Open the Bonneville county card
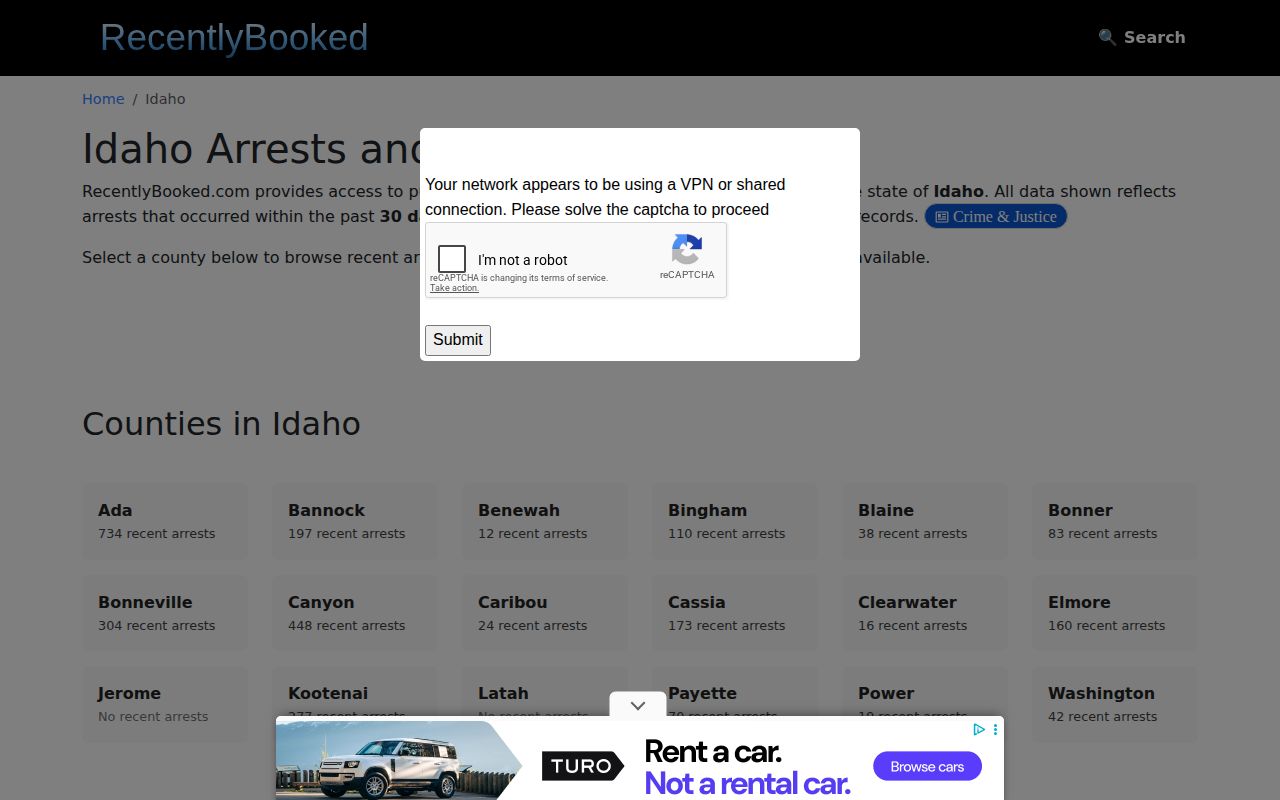Image resolution: width=1280 pixels, height=800 pixels. pyautogui.click(x=165, y=613)
